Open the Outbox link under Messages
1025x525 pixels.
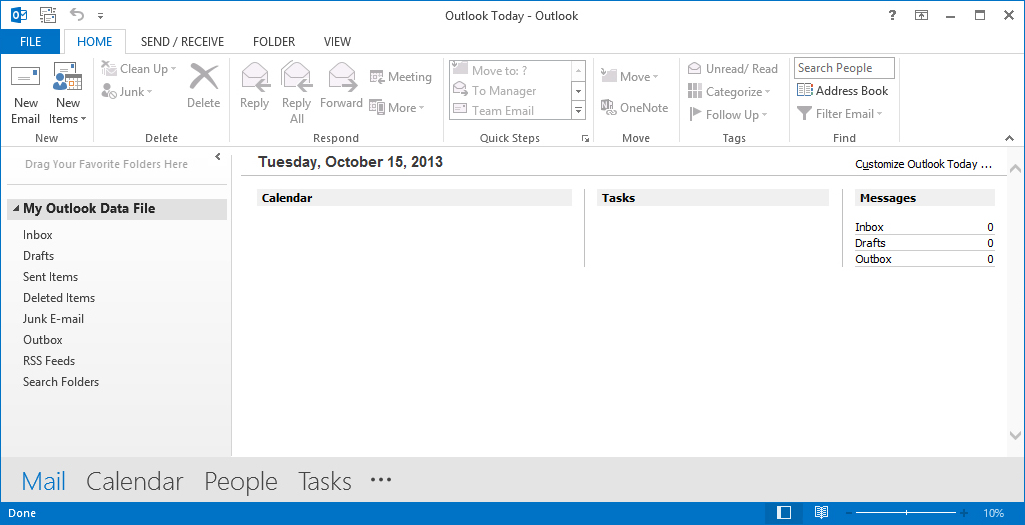873,259
